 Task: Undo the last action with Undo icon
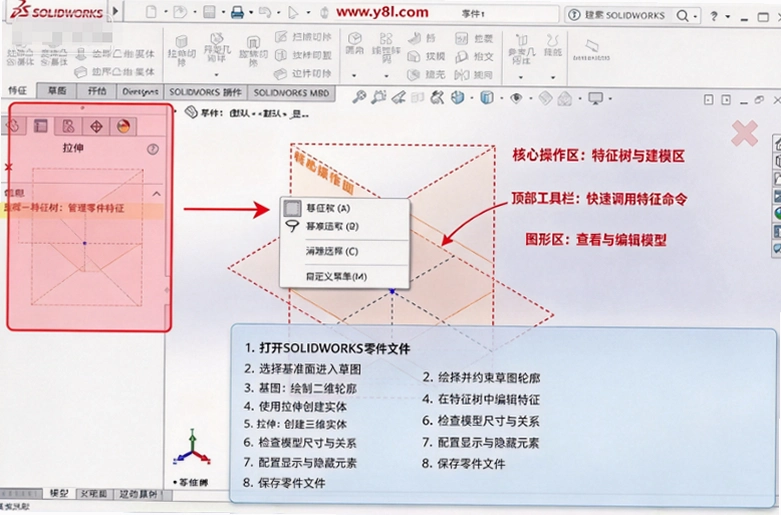264,12
